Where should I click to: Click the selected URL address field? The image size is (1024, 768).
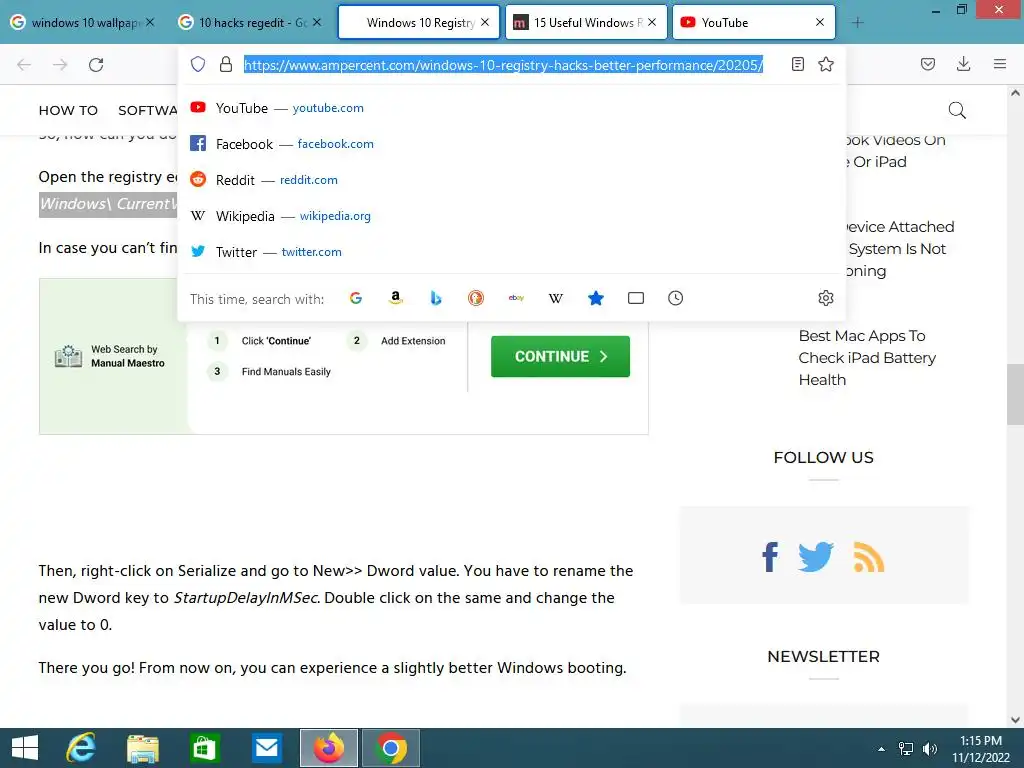[503, 65]
